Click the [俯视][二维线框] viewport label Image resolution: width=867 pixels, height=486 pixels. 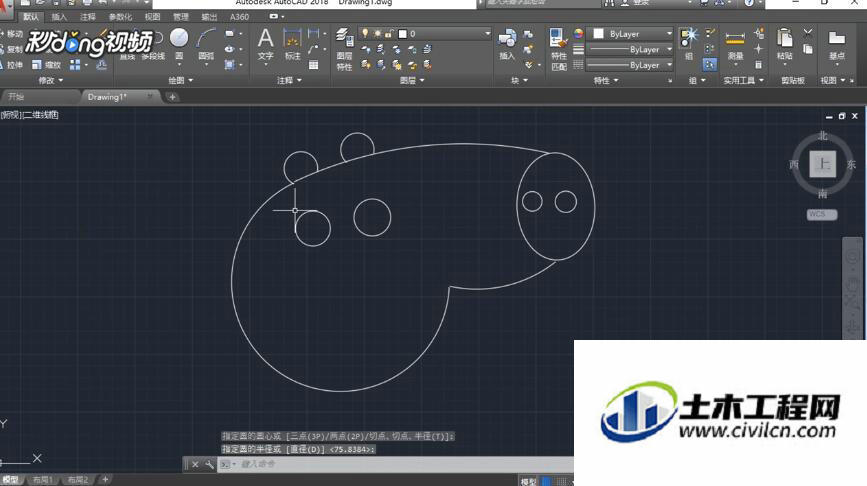pyautogui.click(x=29, y=114)
